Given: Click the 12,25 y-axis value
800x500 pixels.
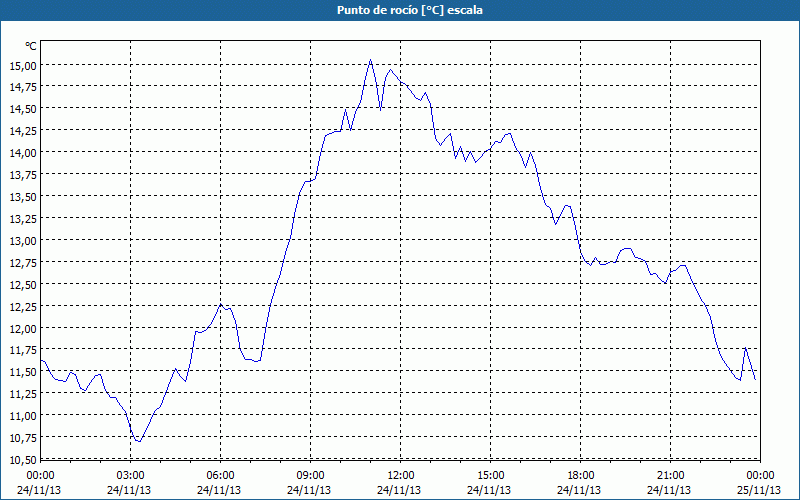Looking at the screenshot, I should click(x=23, y=306).
